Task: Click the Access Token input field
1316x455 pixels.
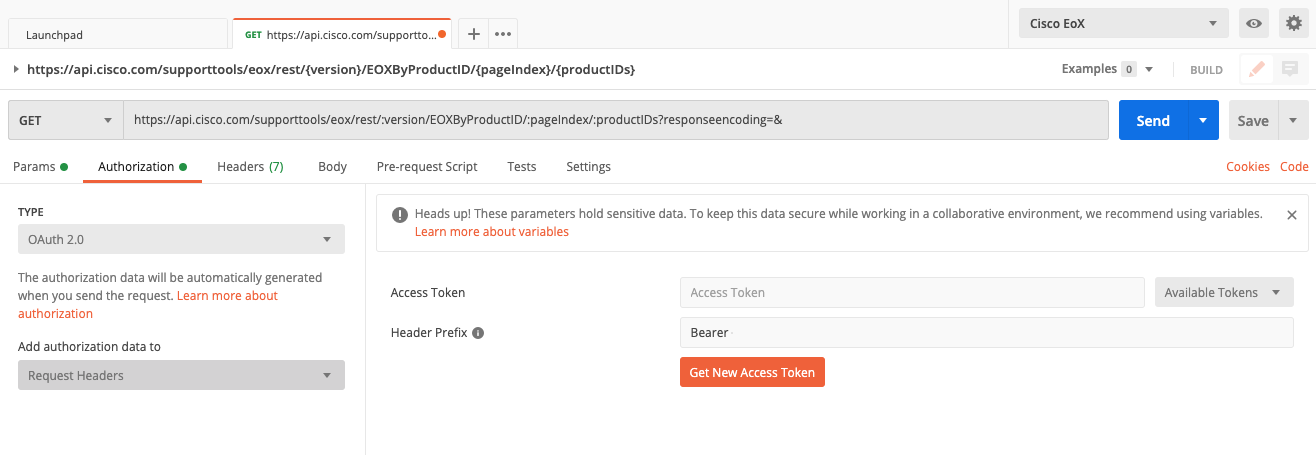Action: point(912,292)
